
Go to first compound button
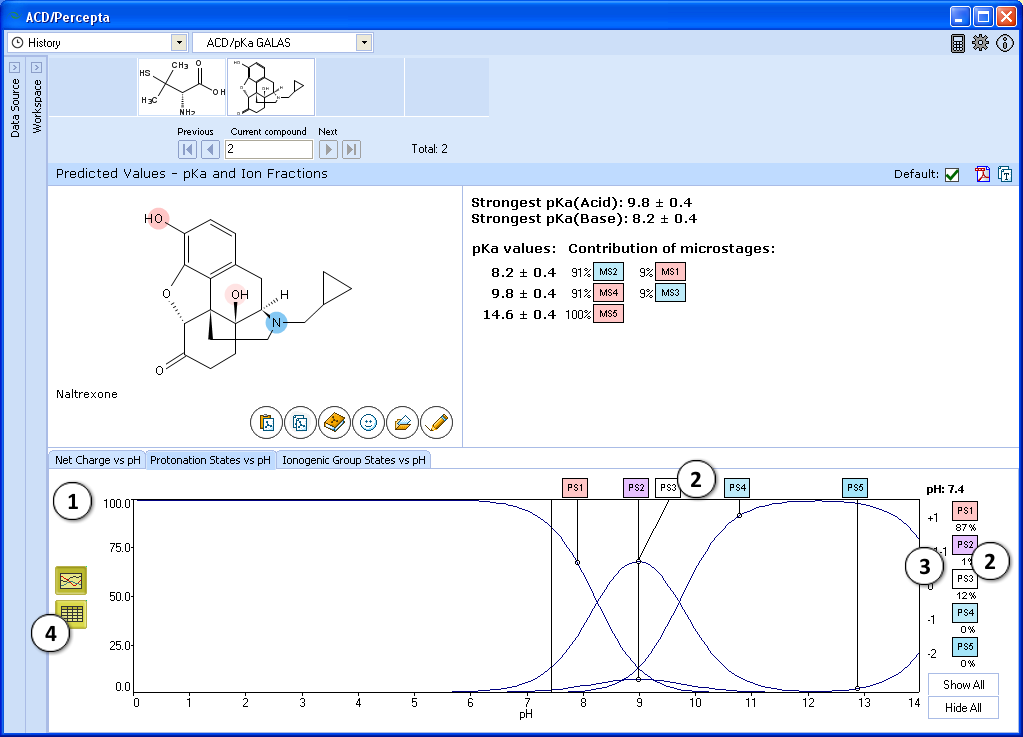pos(187,149)
